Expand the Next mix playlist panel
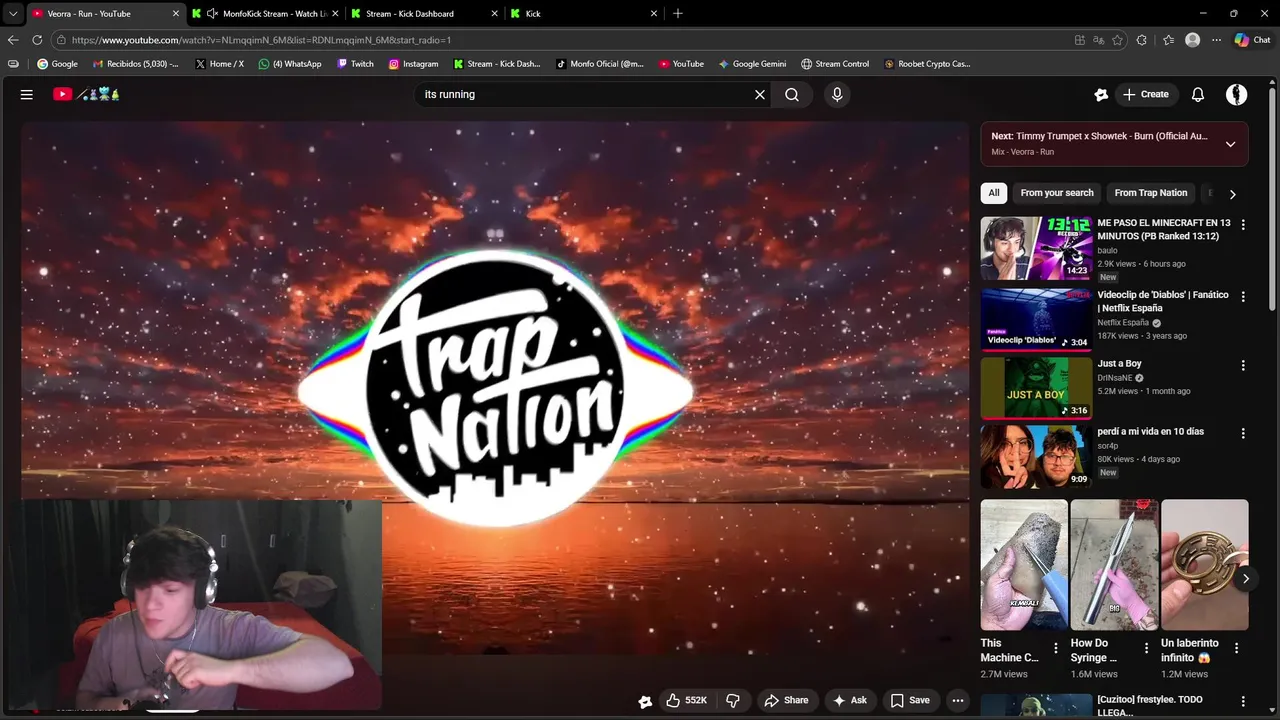The width and height of the screenshot is (1280, 720). click(x=1230, y=144)
